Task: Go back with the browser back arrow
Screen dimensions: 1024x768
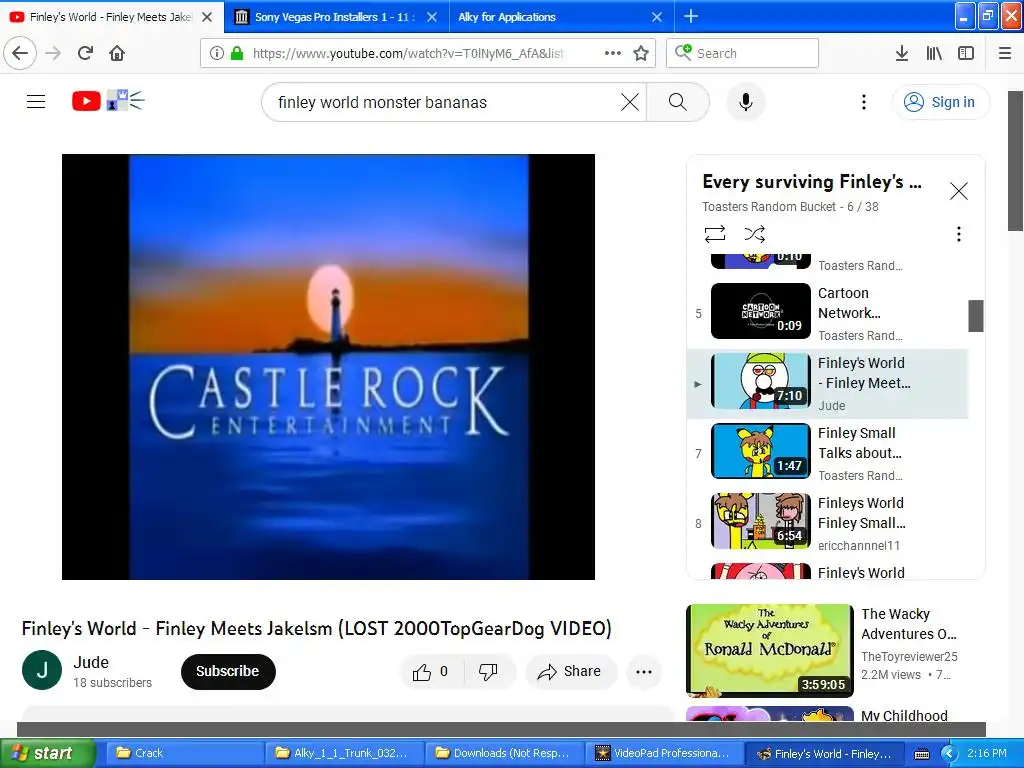Action: coord(20,53)
